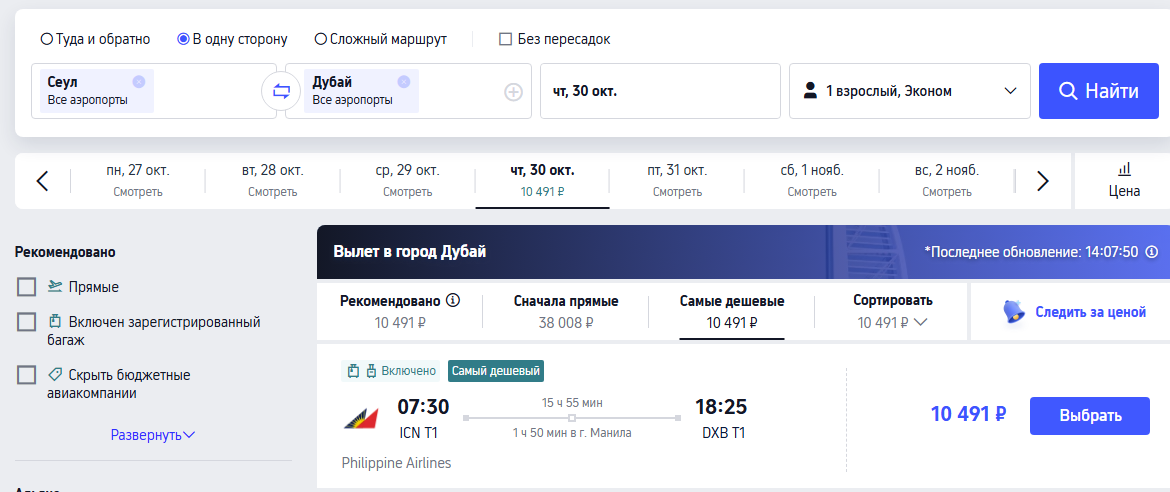Select the Сложный маршрут radio option
Screen dimensions: 1170x492
pos(321,39)
